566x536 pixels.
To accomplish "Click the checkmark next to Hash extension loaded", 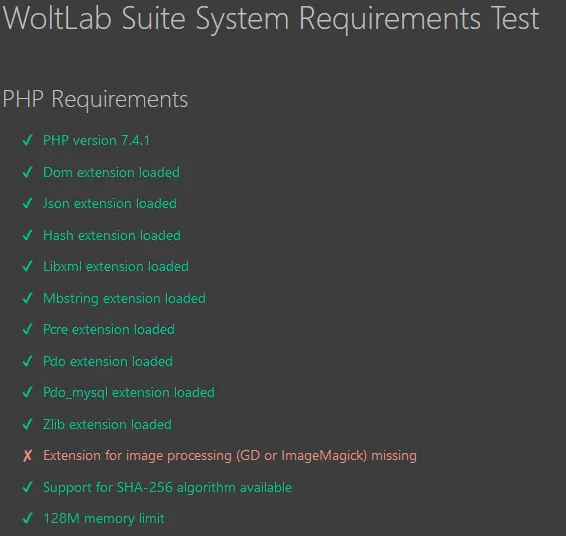I will click(27, 235).
